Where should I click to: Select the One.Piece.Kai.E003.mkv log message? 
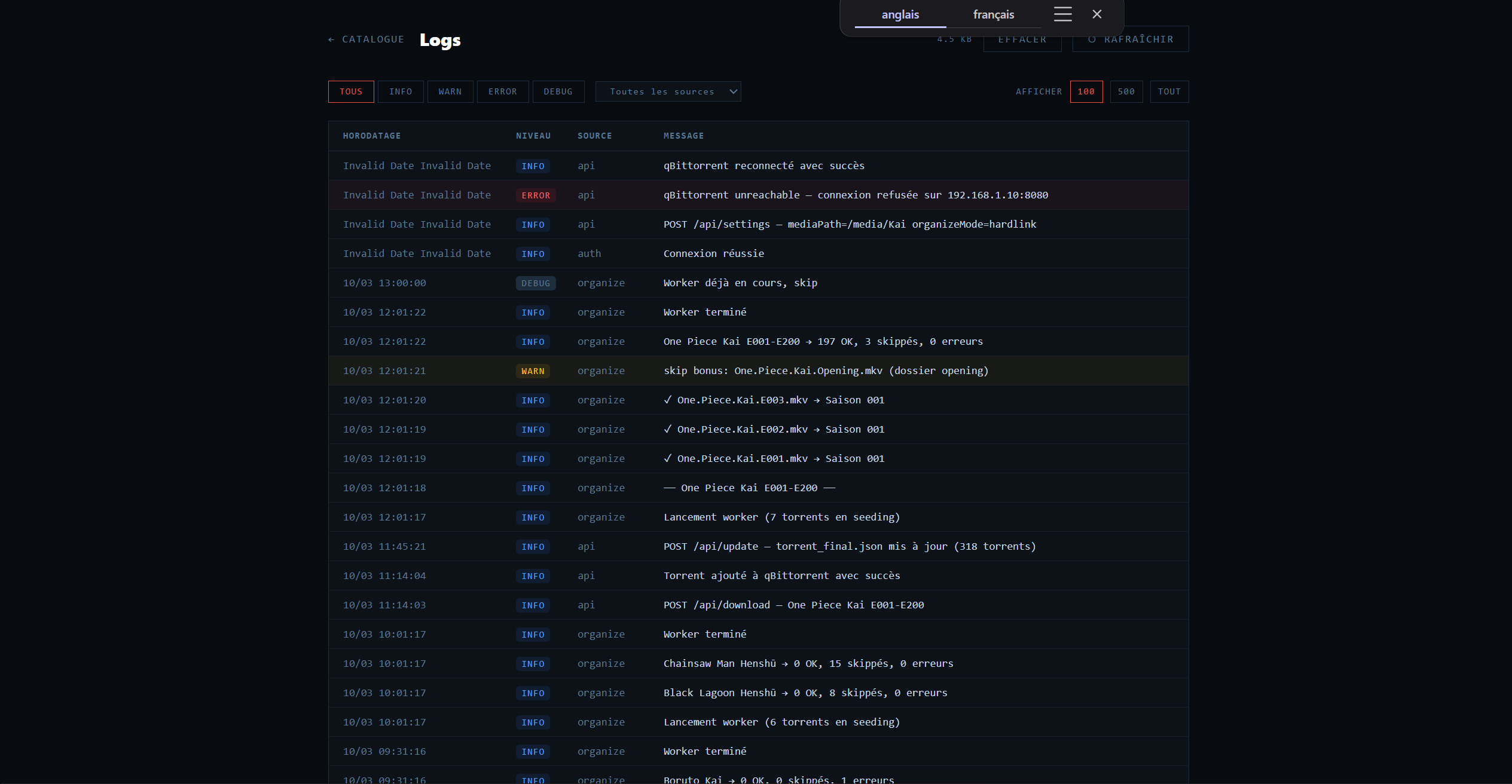(x=774, y=400)
